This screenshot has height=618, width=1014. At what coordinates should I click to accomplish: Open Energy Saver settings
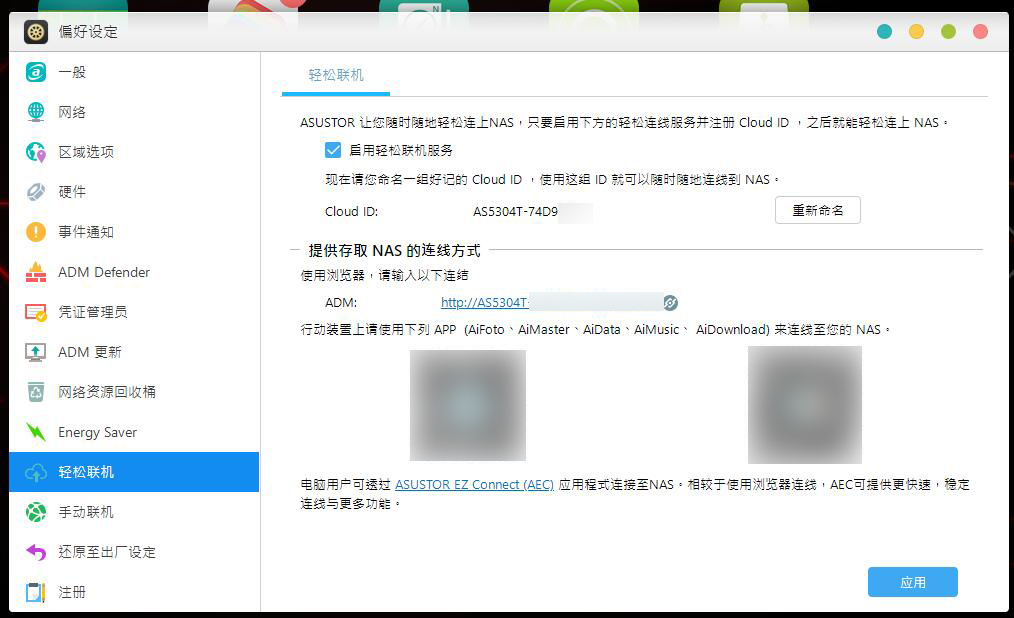[135, 432]
